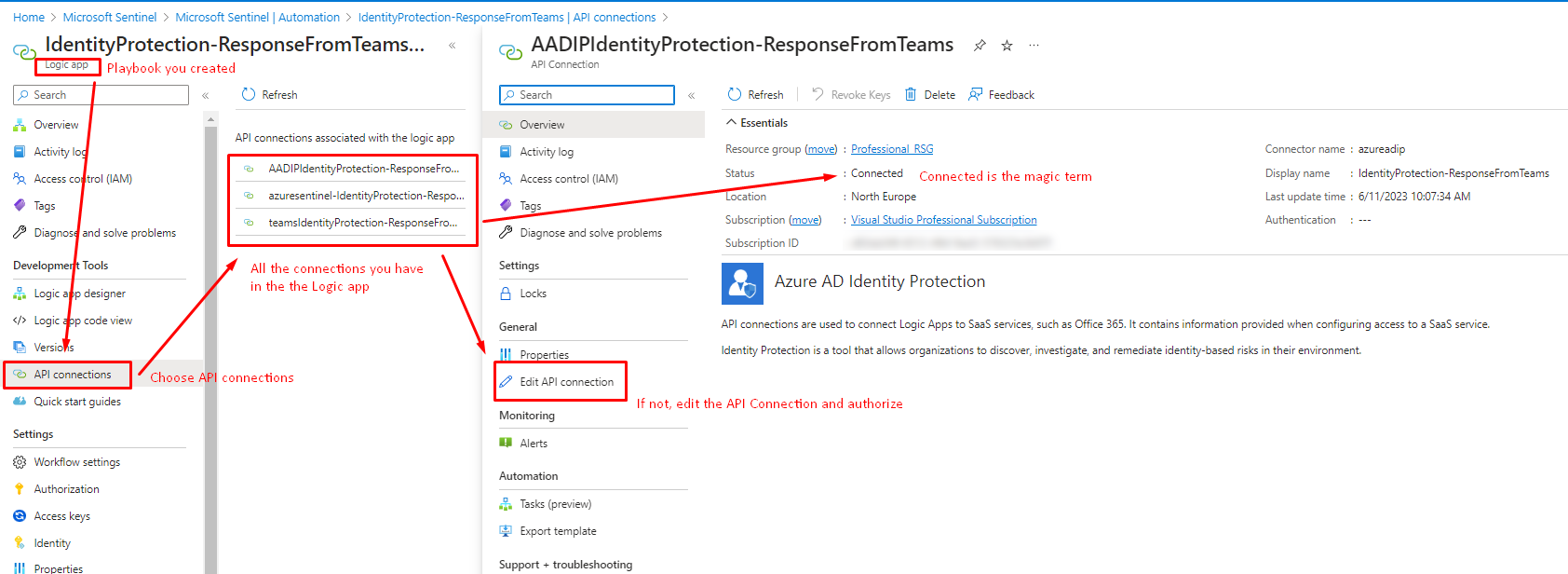Collapse the API connection side menu
Viewport: 1568px width, 574px height.
pyautogui.click(x=691, y=95)
